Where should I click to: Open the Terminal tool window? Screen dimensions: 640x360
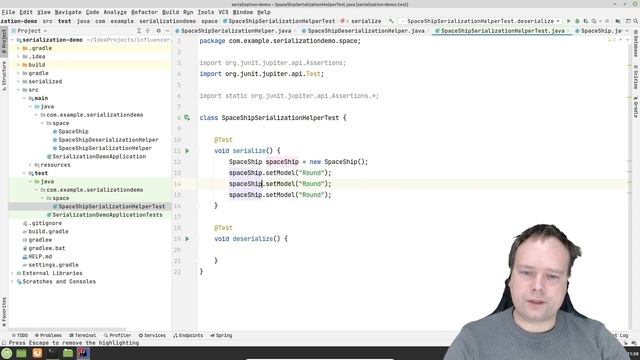click(83, 336)
